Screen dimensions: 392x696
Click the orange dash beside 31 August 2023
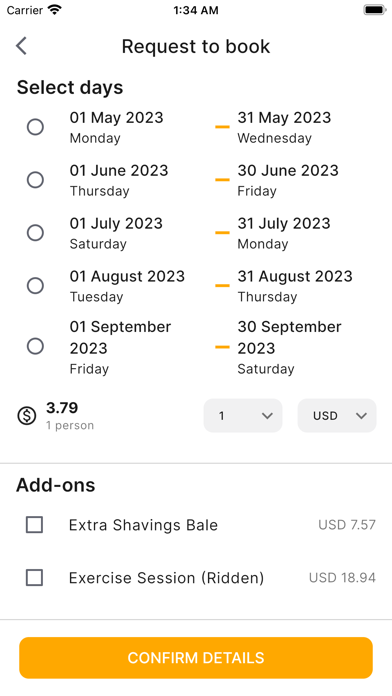click(x=222, y=286)
